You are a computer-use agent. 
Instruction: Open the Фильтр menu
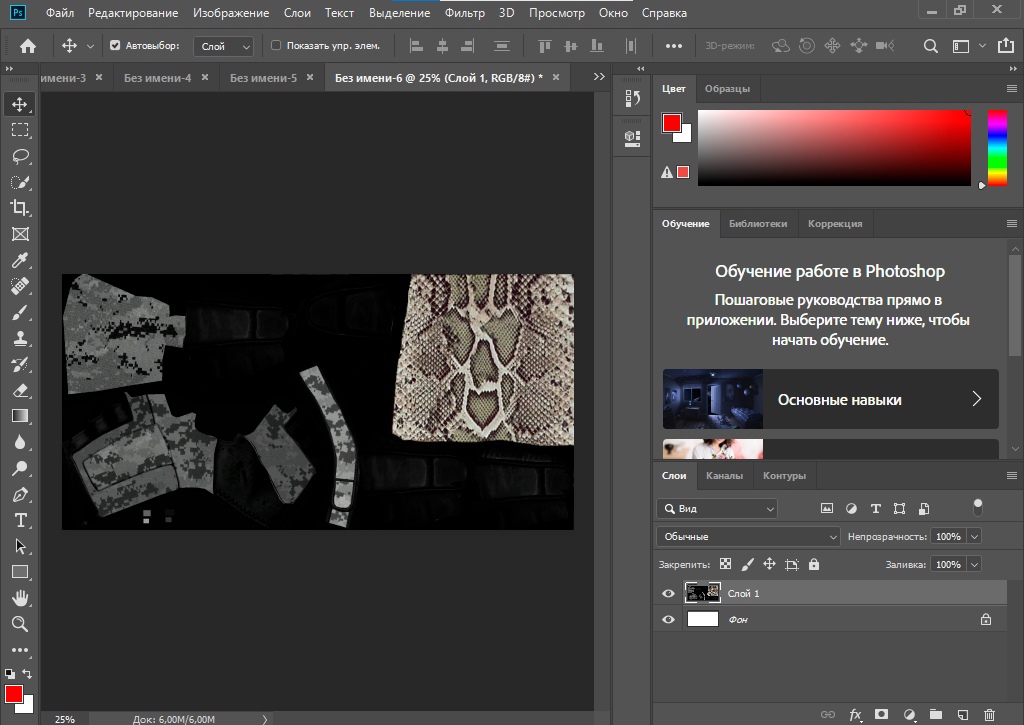[x=464, y=13]
